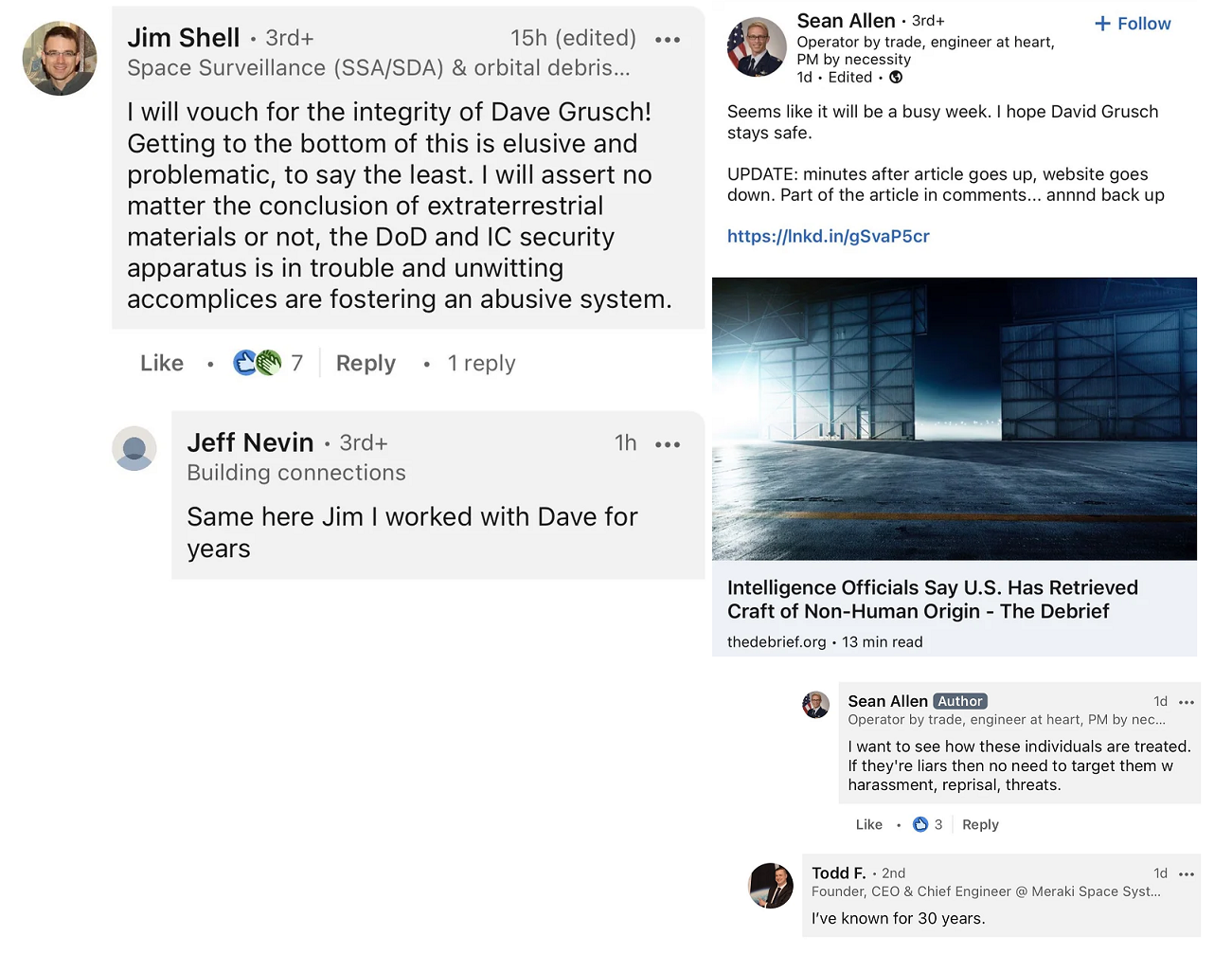The height and width of the screenshot is (972, 1232).
Task: Like Sean Allen's author comment
Action: point(868,825)
